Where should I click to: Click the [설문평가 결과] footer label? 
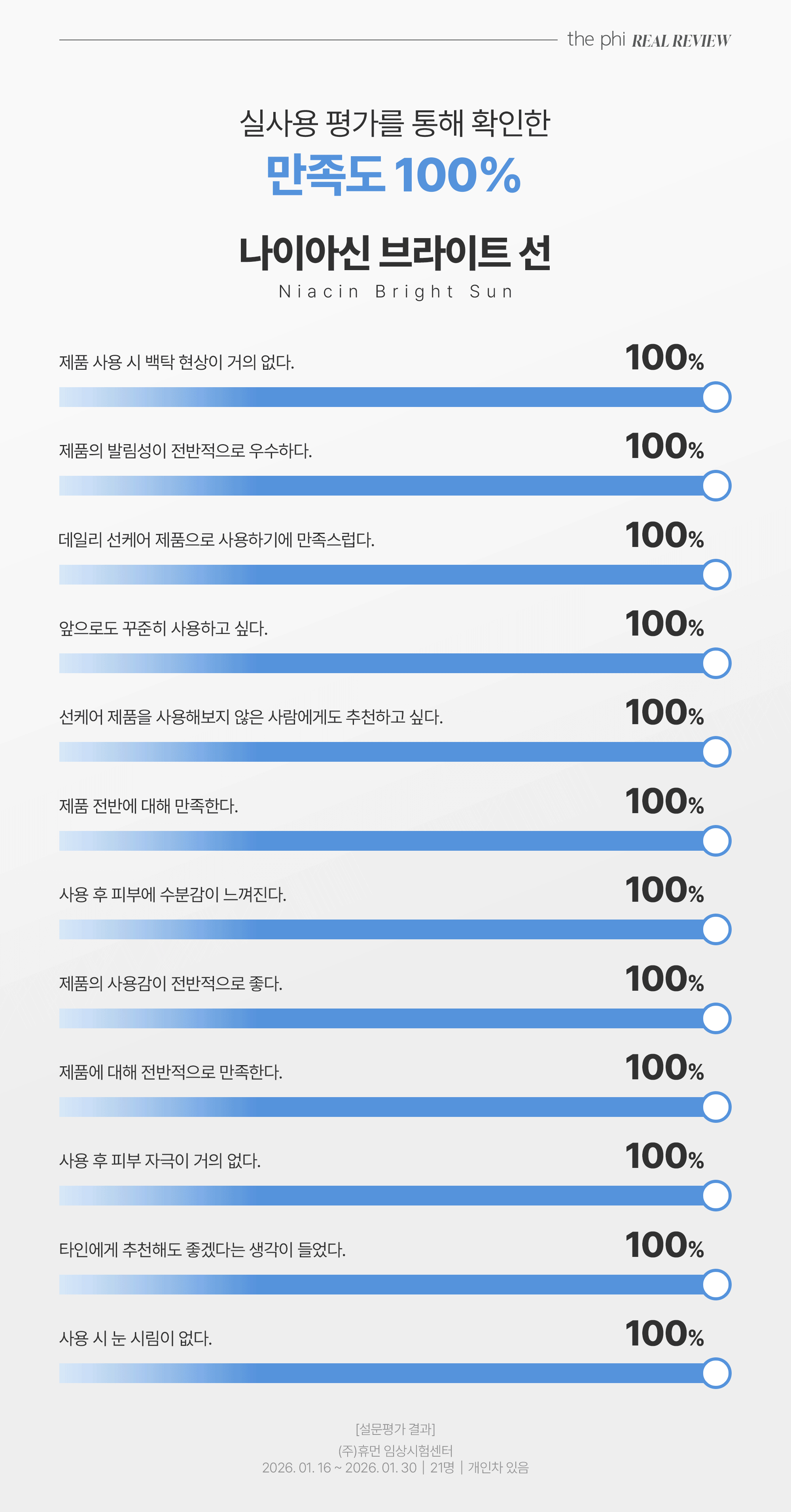click(x=395, y=1429)
